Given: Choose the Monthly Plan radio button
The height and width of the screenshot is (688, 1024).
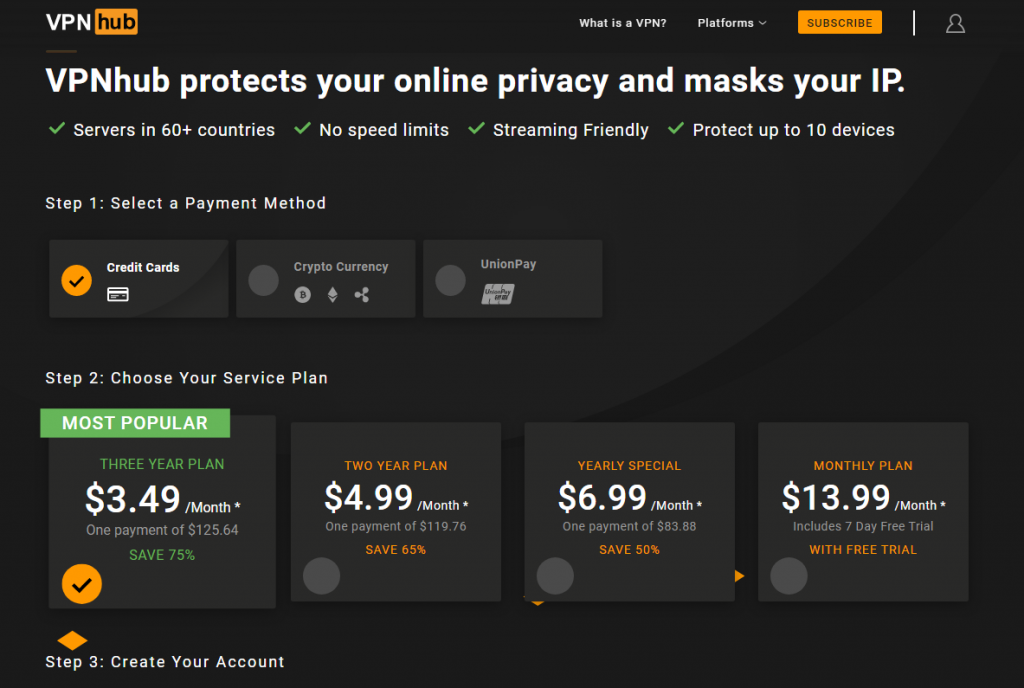Looking at the screenshot, I should [x=789, y=576].
